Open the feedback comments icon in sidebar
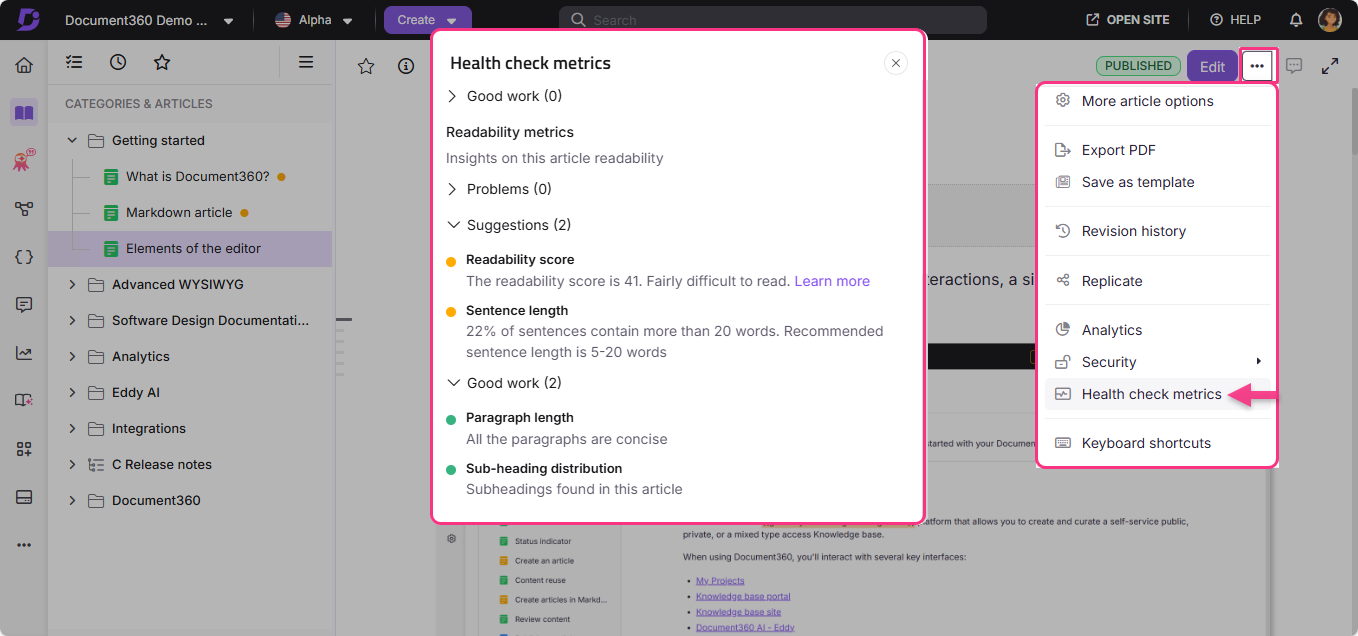 23,304
